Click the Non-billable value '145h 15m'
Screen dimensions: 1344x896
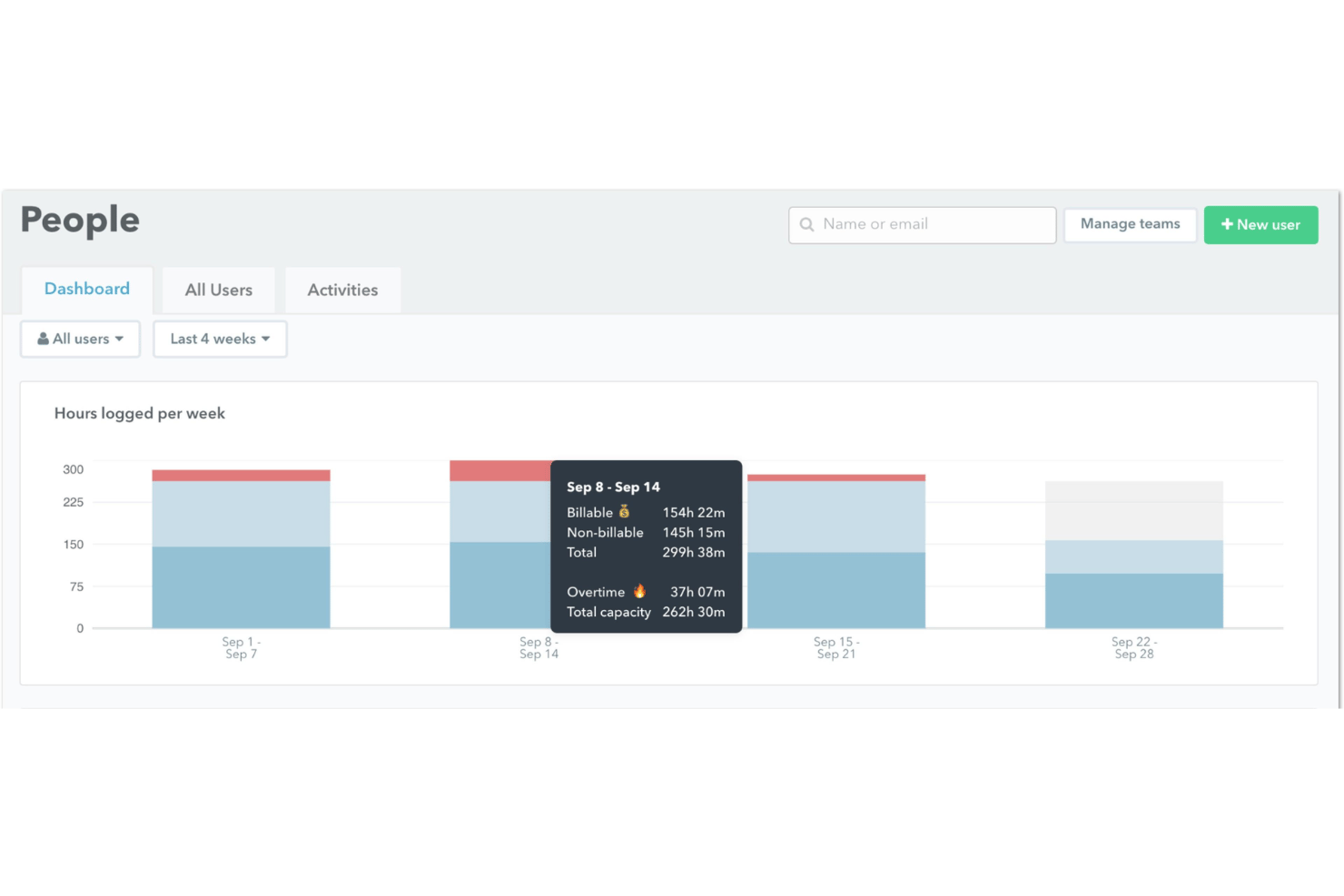click(x=694, y=532)
